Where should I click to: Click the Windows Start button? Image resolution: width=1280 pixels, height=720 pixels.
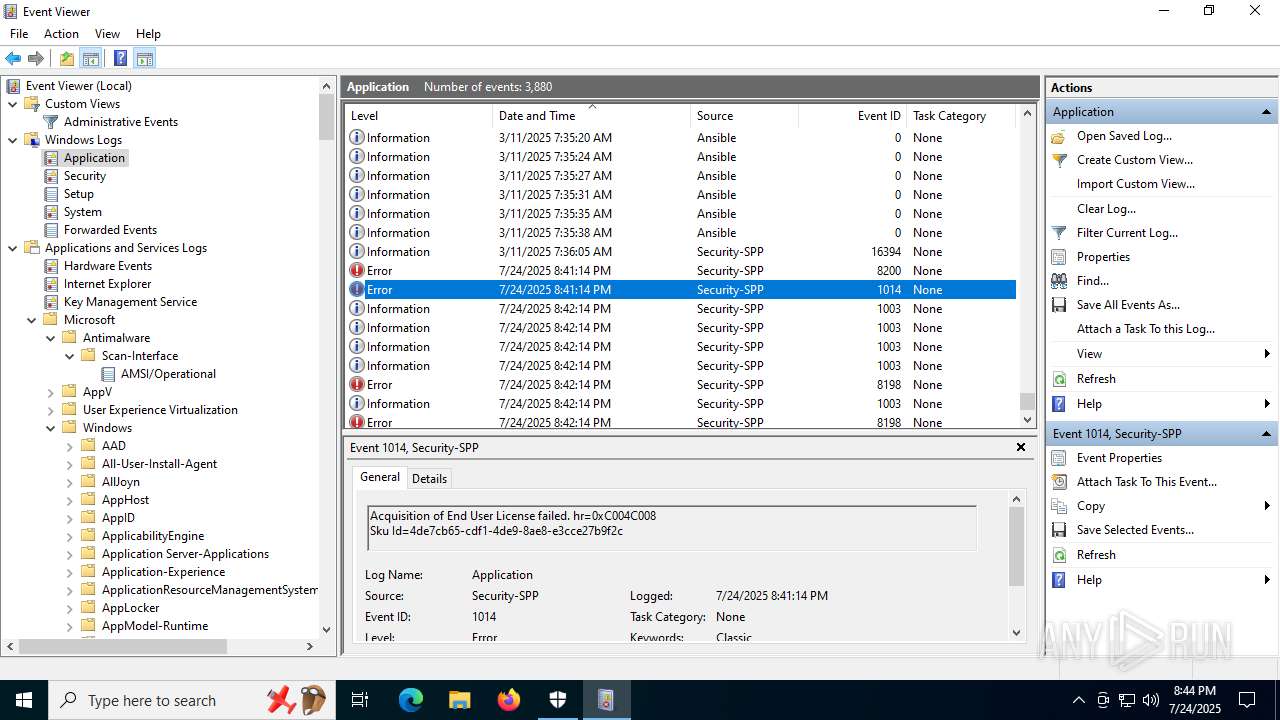23,700
